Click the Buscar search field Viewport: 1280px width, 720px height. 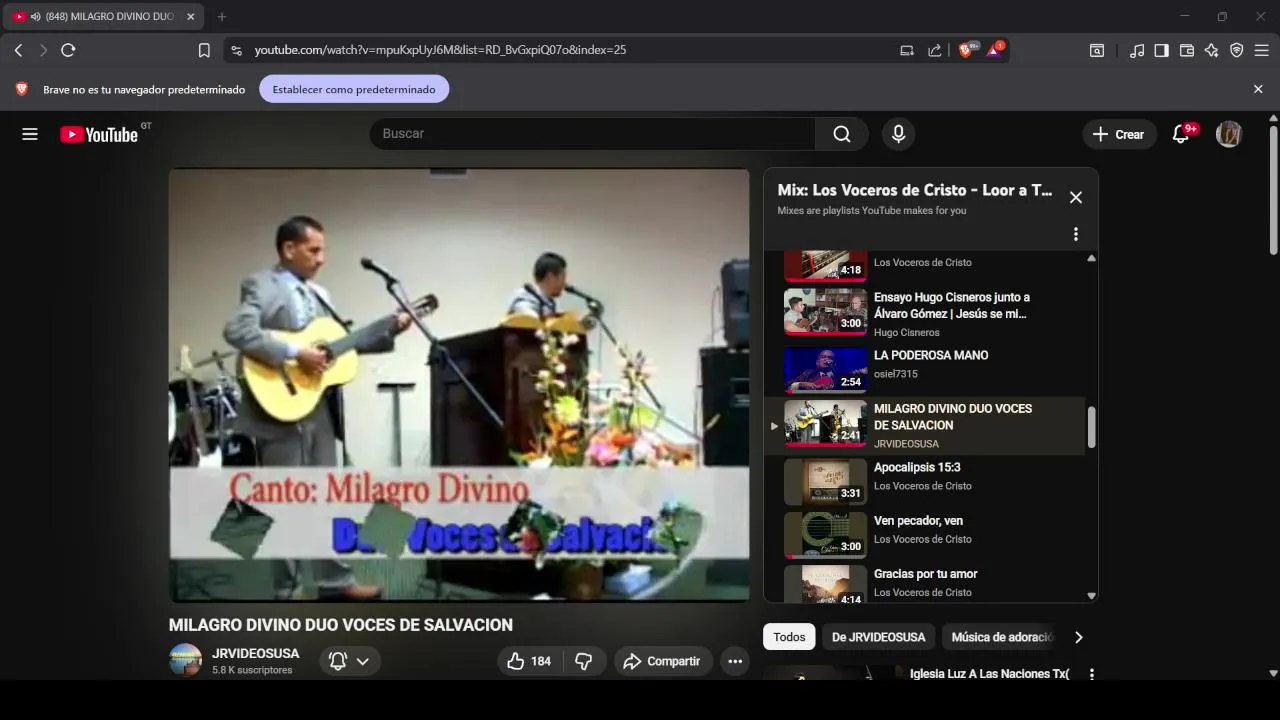[592, 134]
